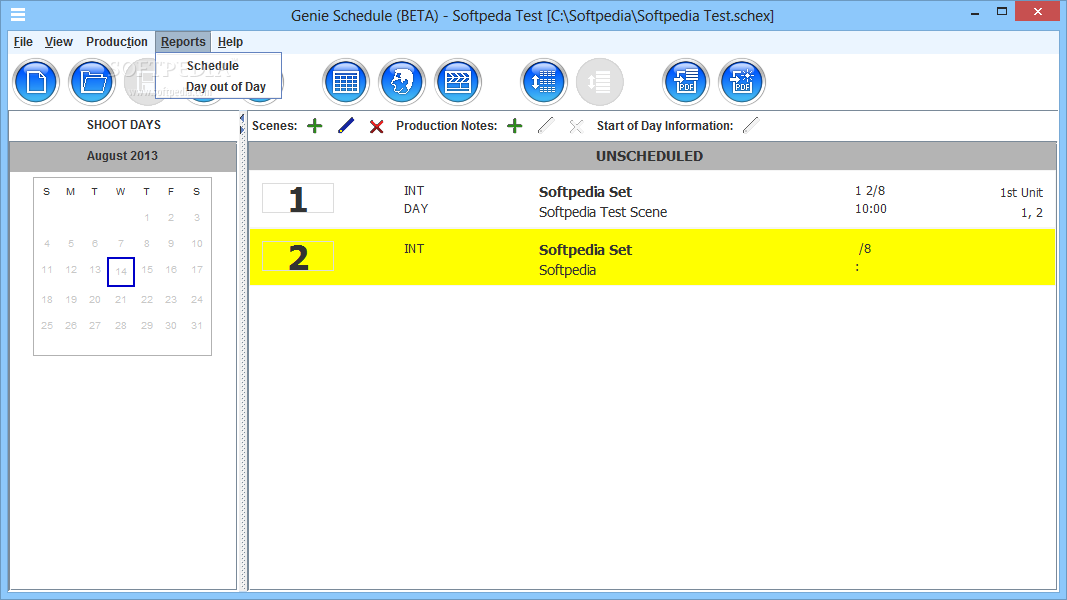Screen dimensions: 1067x600
Task: Click the SHOOT DAYS panel heading
Action: [x=124, y=125]
